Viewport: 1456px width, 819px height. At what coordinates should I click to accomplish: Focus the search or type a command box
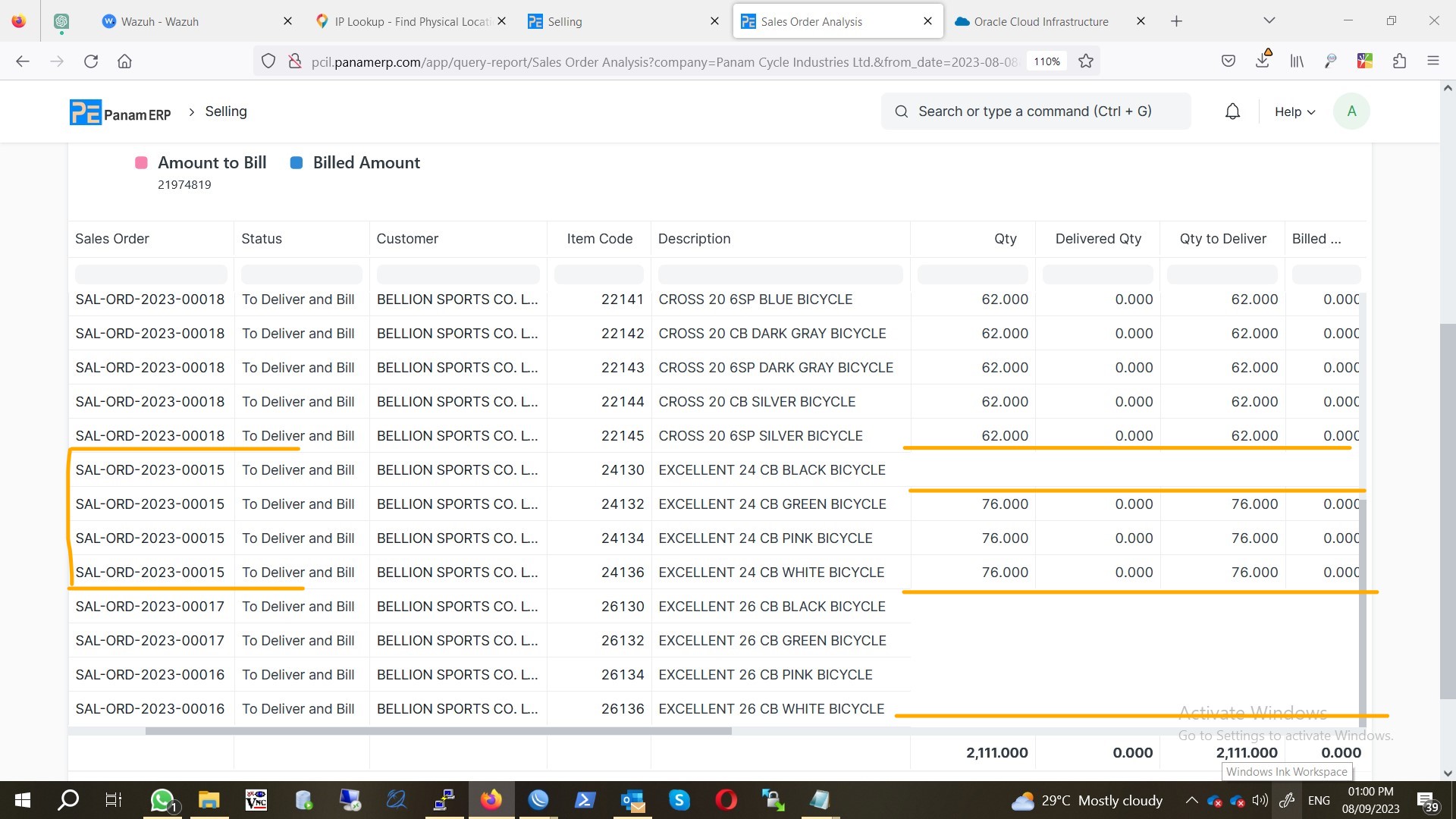[1035, 111]
